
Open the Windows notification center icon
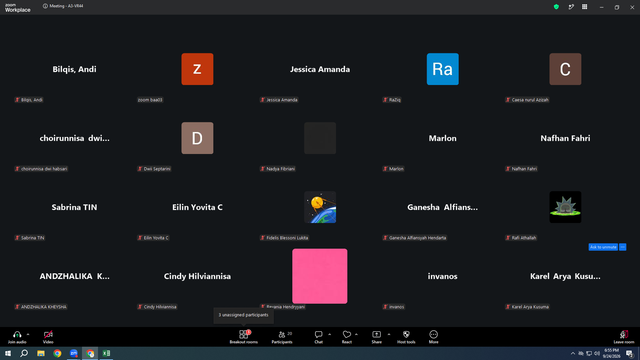[630, 353]
